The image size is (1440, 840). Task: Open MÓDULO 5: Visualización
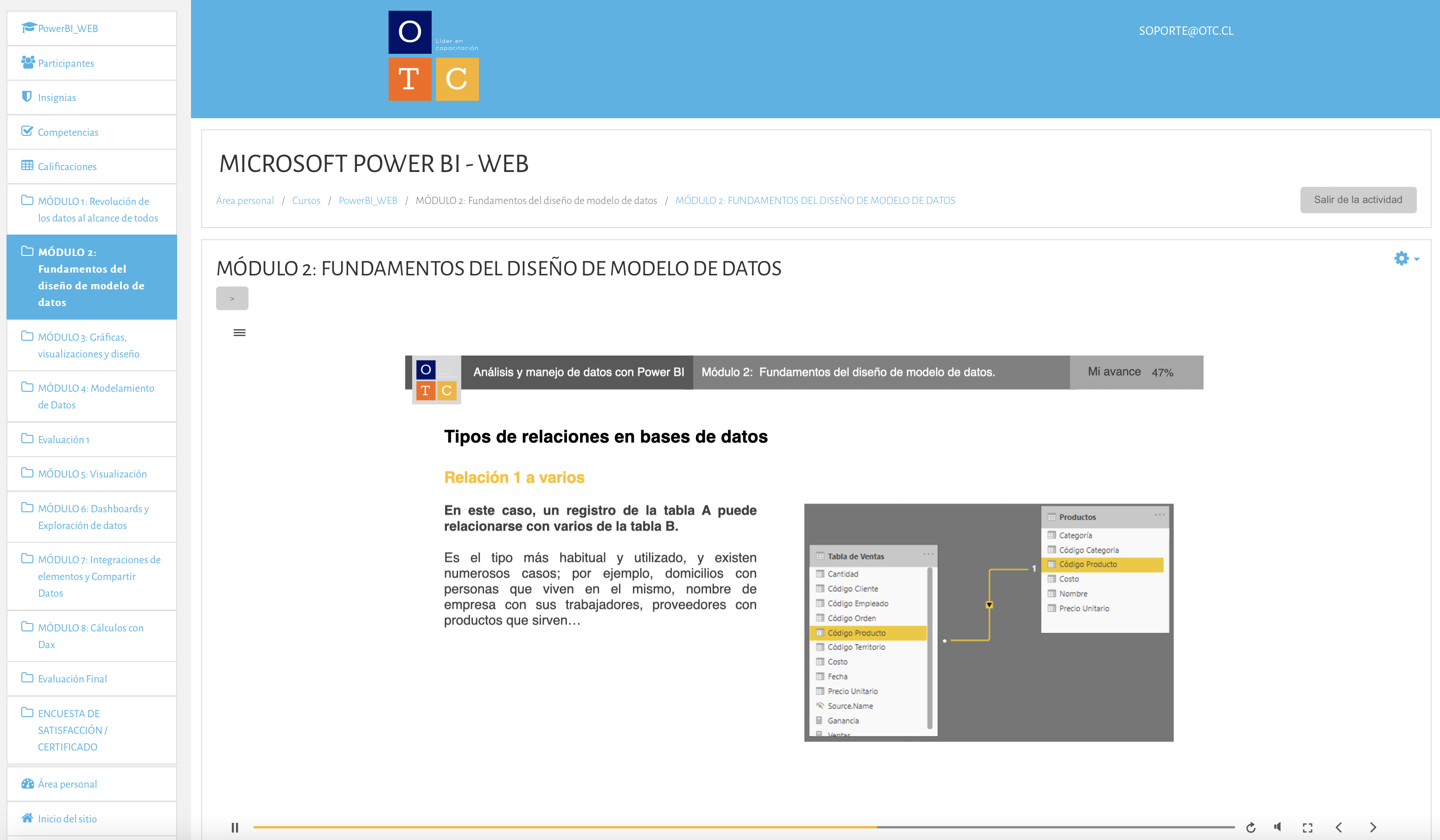pos(91,474)
